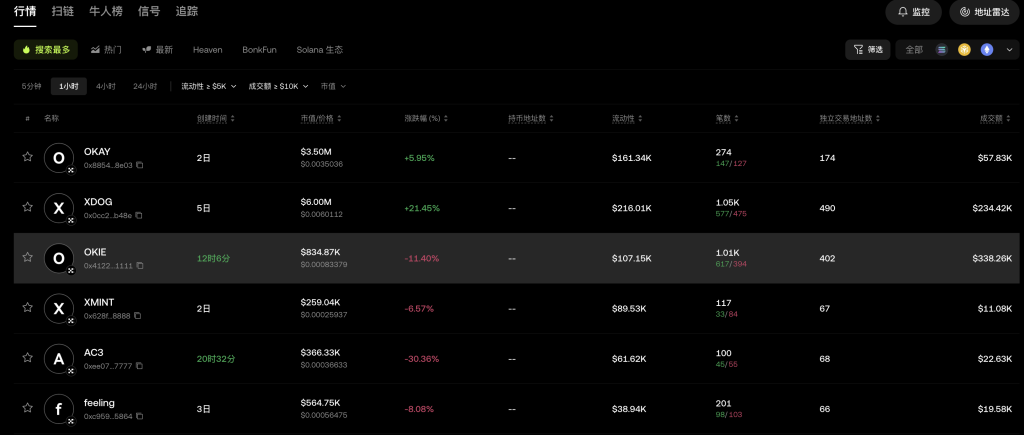Open the XDOG token logo
The width and height of the screenshot is (1024, 435).
pos(59,207)
